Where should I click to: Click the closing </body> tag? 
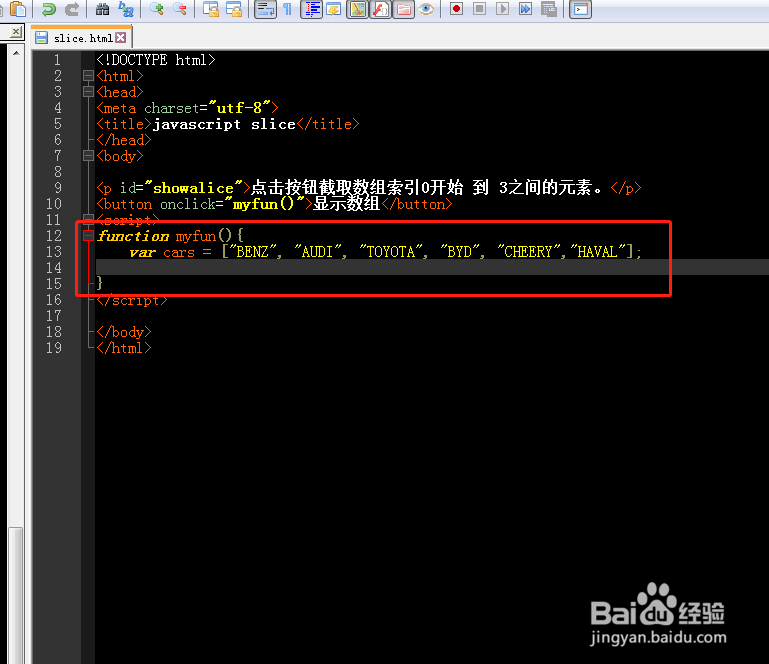124,332
